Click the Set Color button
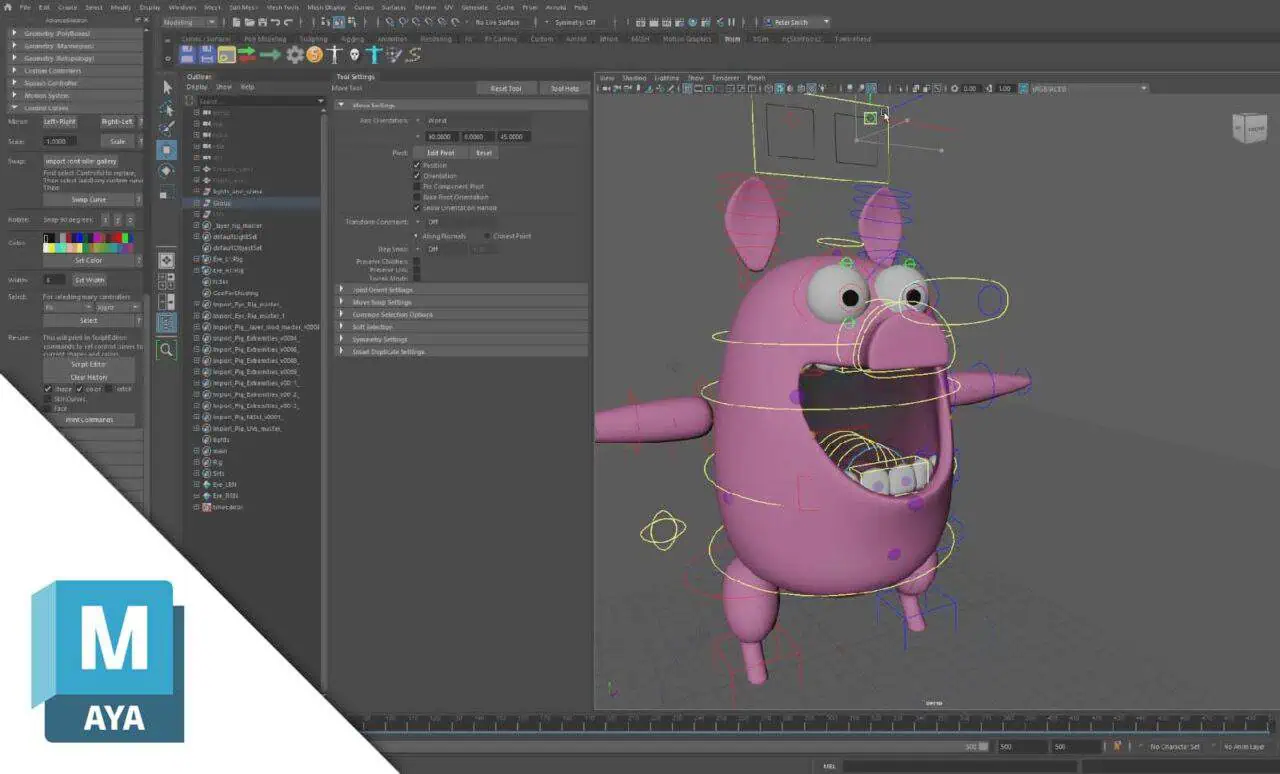The width and height of the screenshot is (1280, 774). (89, 260)
